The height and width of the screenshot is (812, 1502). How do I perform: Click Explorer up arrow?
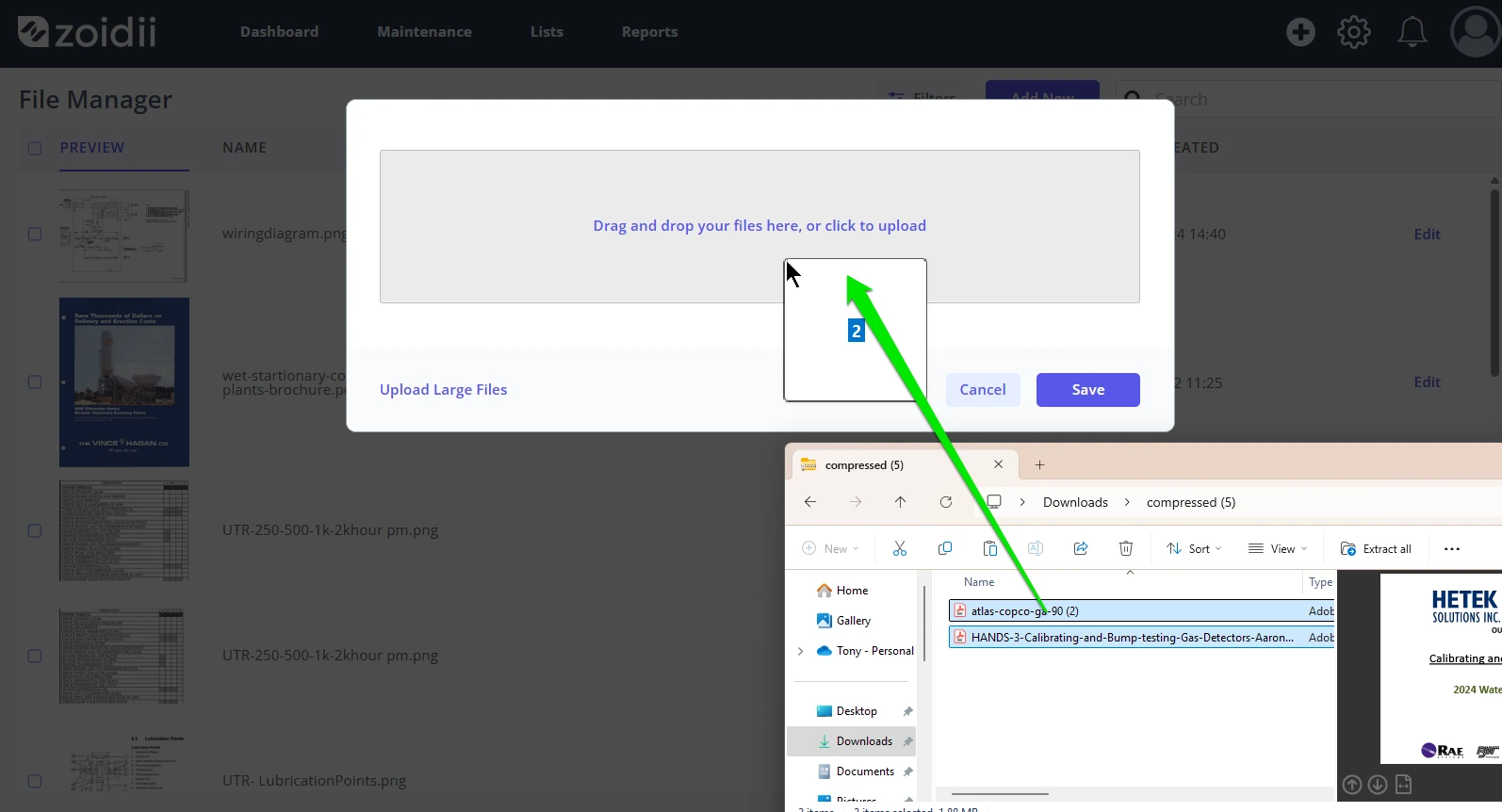click(901, 502)
